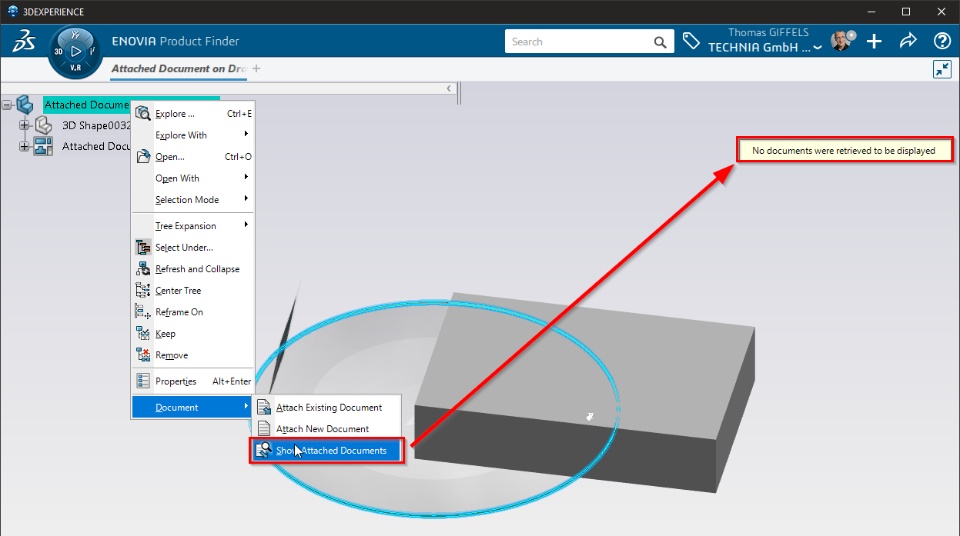Click the Show Attached Documents icon
This screenshot has width=960, height=536.
[264, 450]
